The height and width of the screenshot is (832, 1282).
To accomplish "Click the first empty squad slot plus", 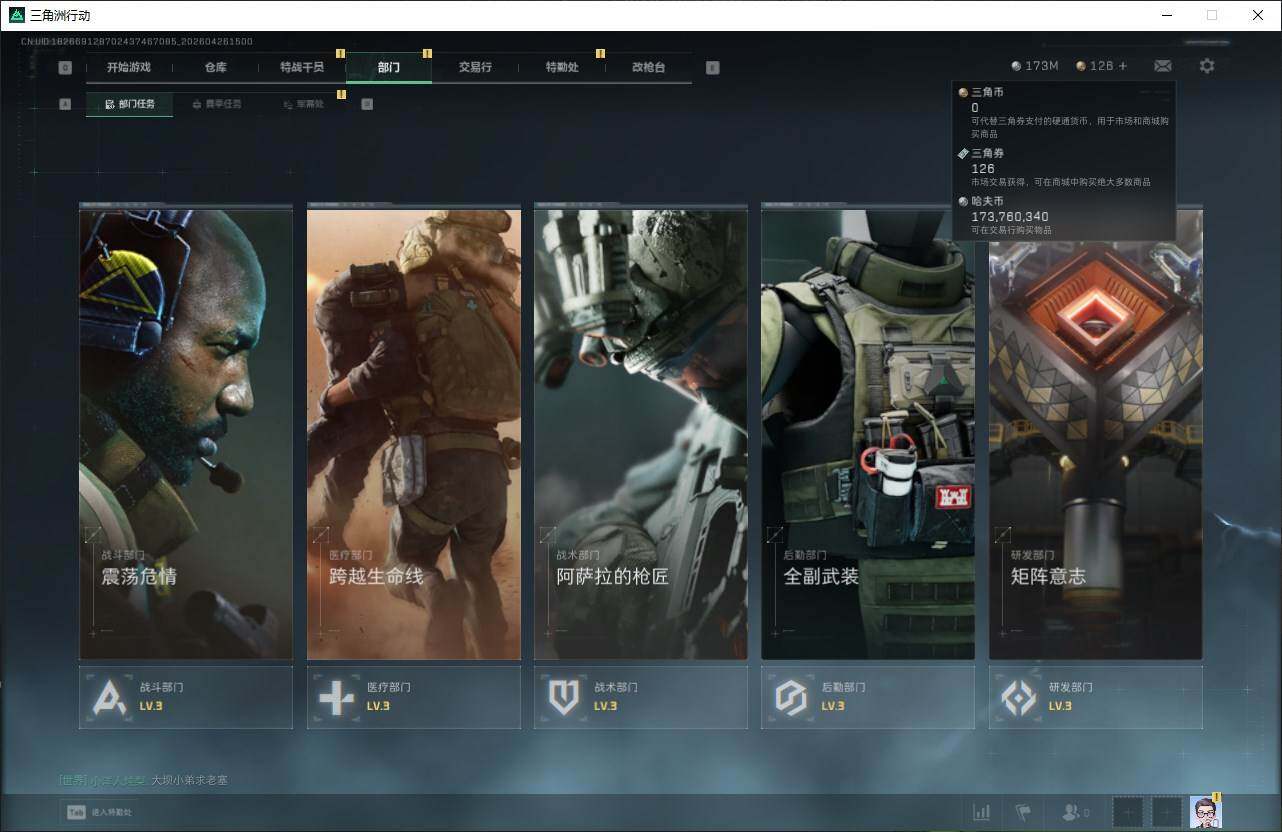I will coord(1128,812).
